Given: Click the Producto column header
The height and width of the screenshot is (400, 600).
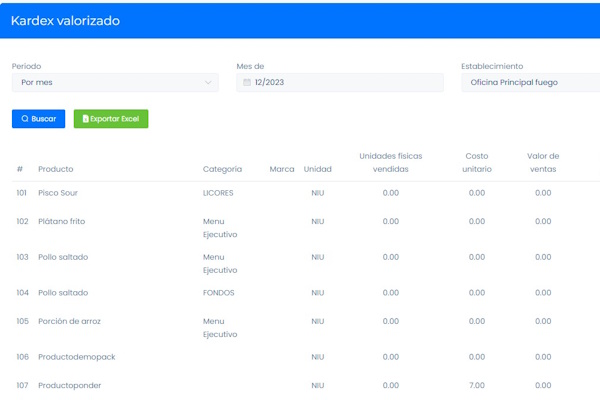Looking at the screenshot, I should 56,169.
